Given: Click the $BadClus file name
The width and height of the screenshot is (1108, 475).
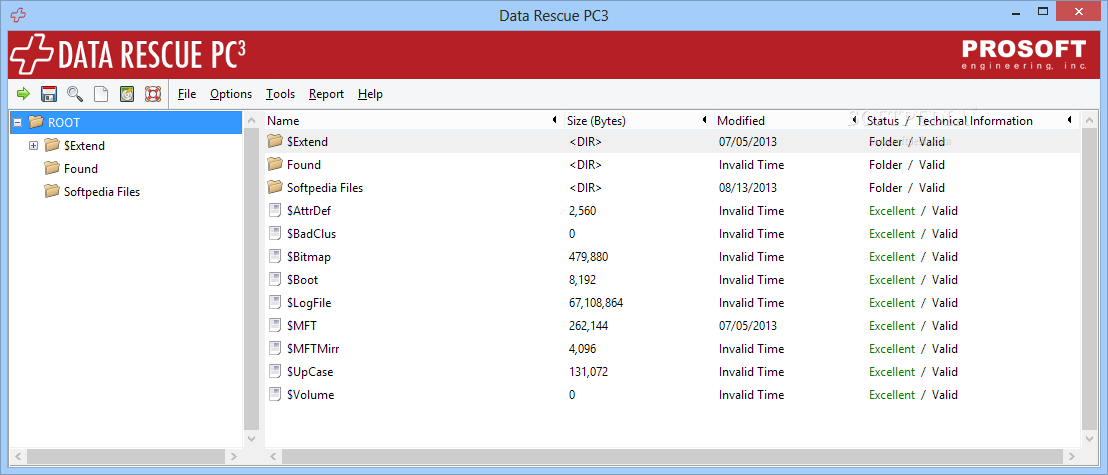Looking at the screenshot, I should point(312,234).
